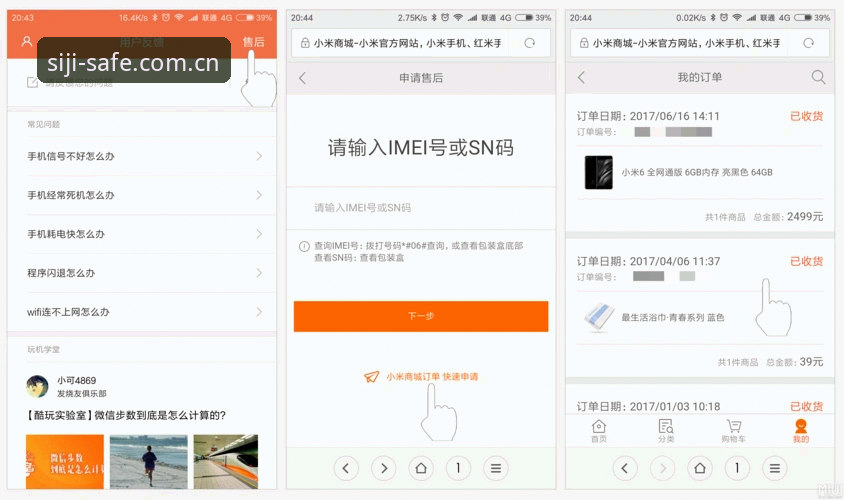
Task: Click the info icon beside 查询IMEI号
Action: pos(304,247)
